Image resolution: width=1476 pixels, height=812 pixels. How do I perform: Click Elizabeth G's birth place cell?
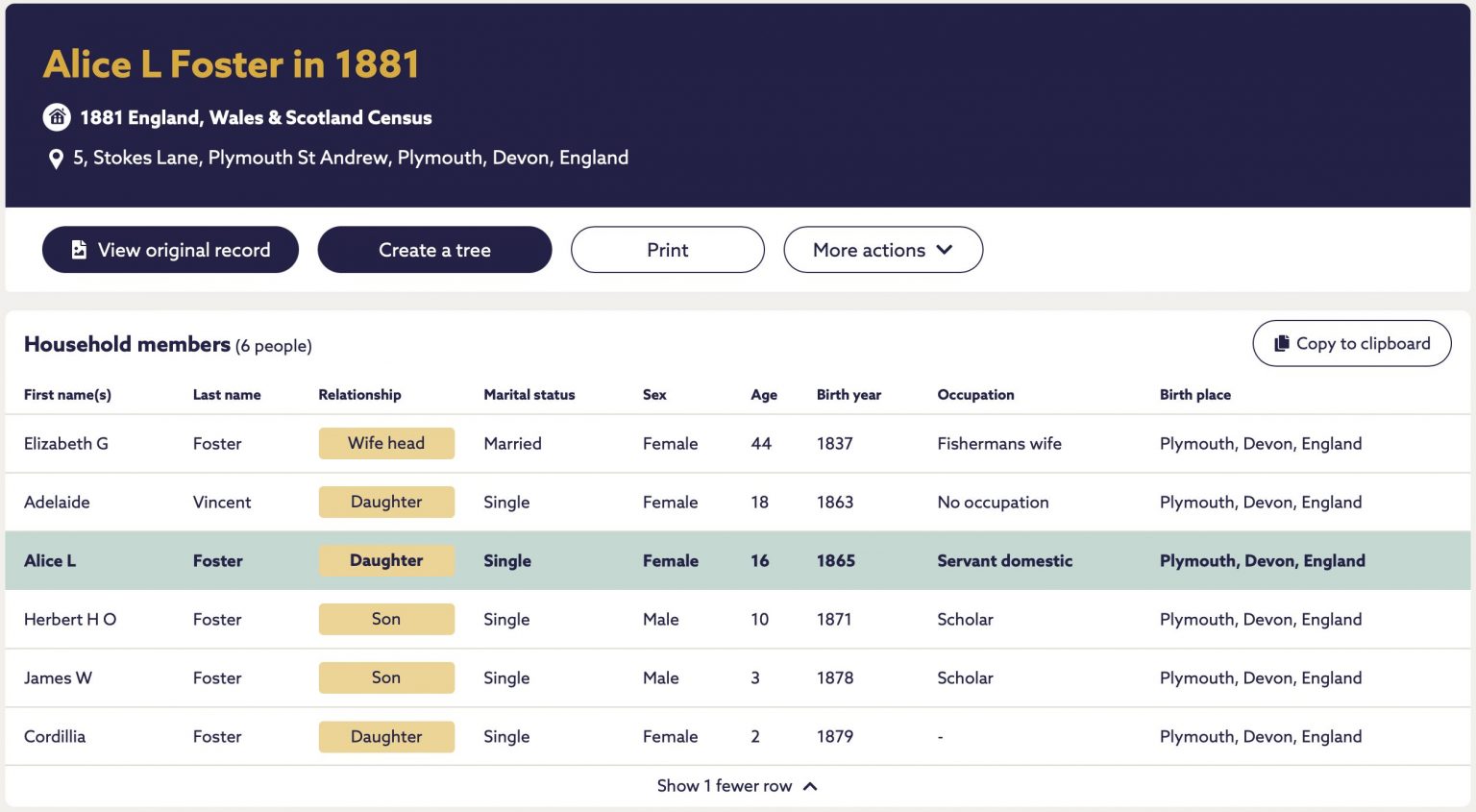(1261, 444)
